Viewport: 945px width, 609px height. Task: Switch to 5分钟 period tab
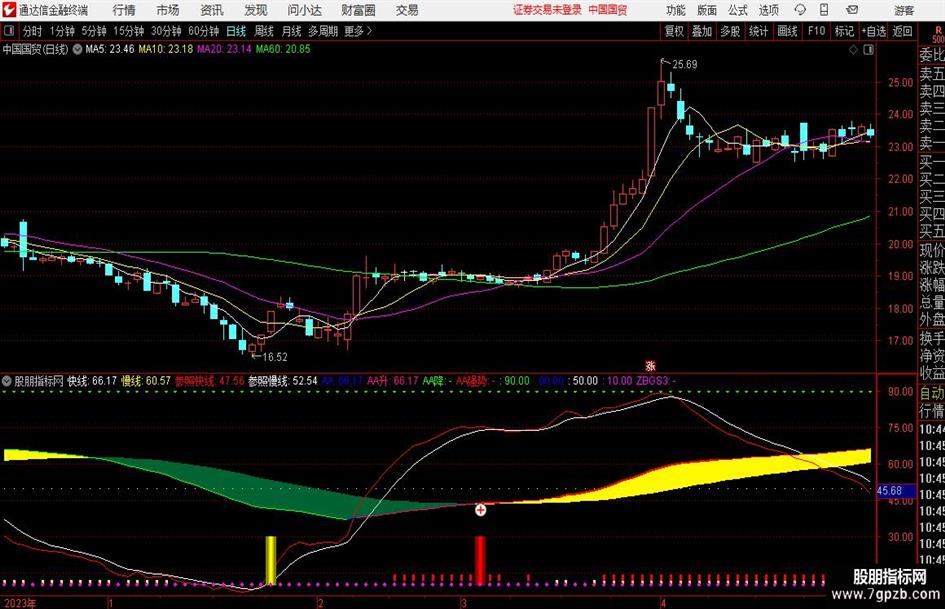pos(93,31)
